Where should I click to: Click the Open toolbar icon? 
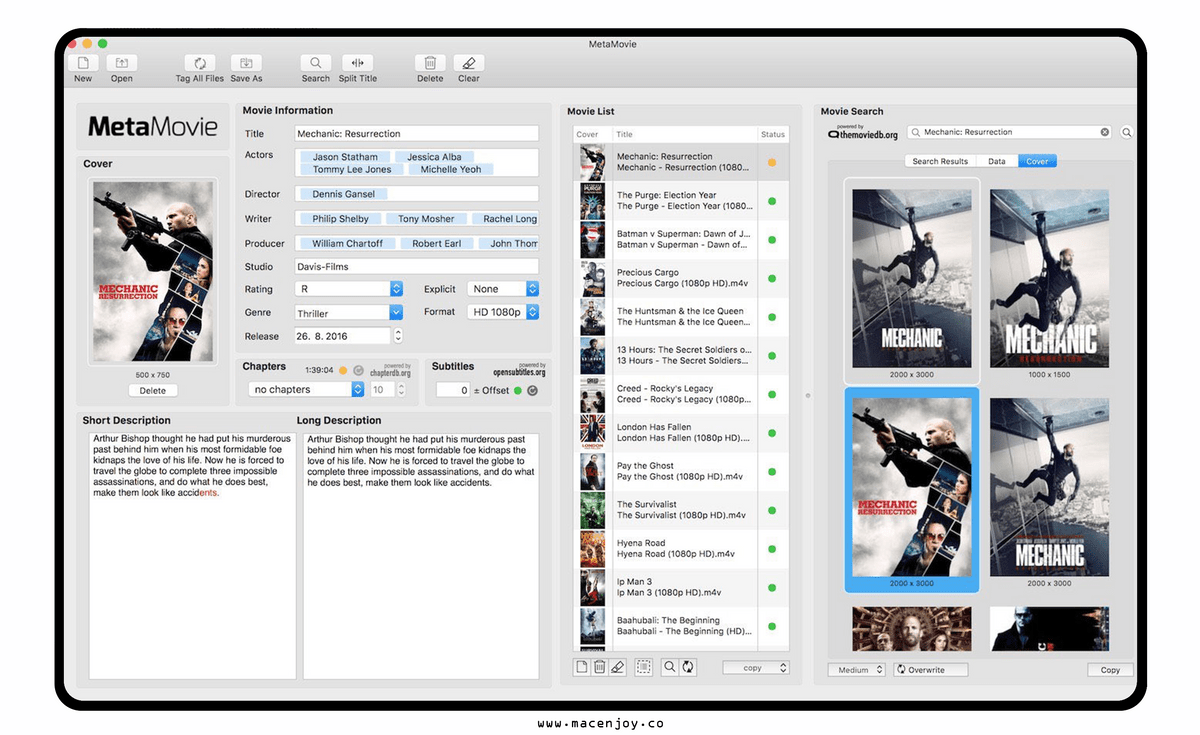coord(122,62)
